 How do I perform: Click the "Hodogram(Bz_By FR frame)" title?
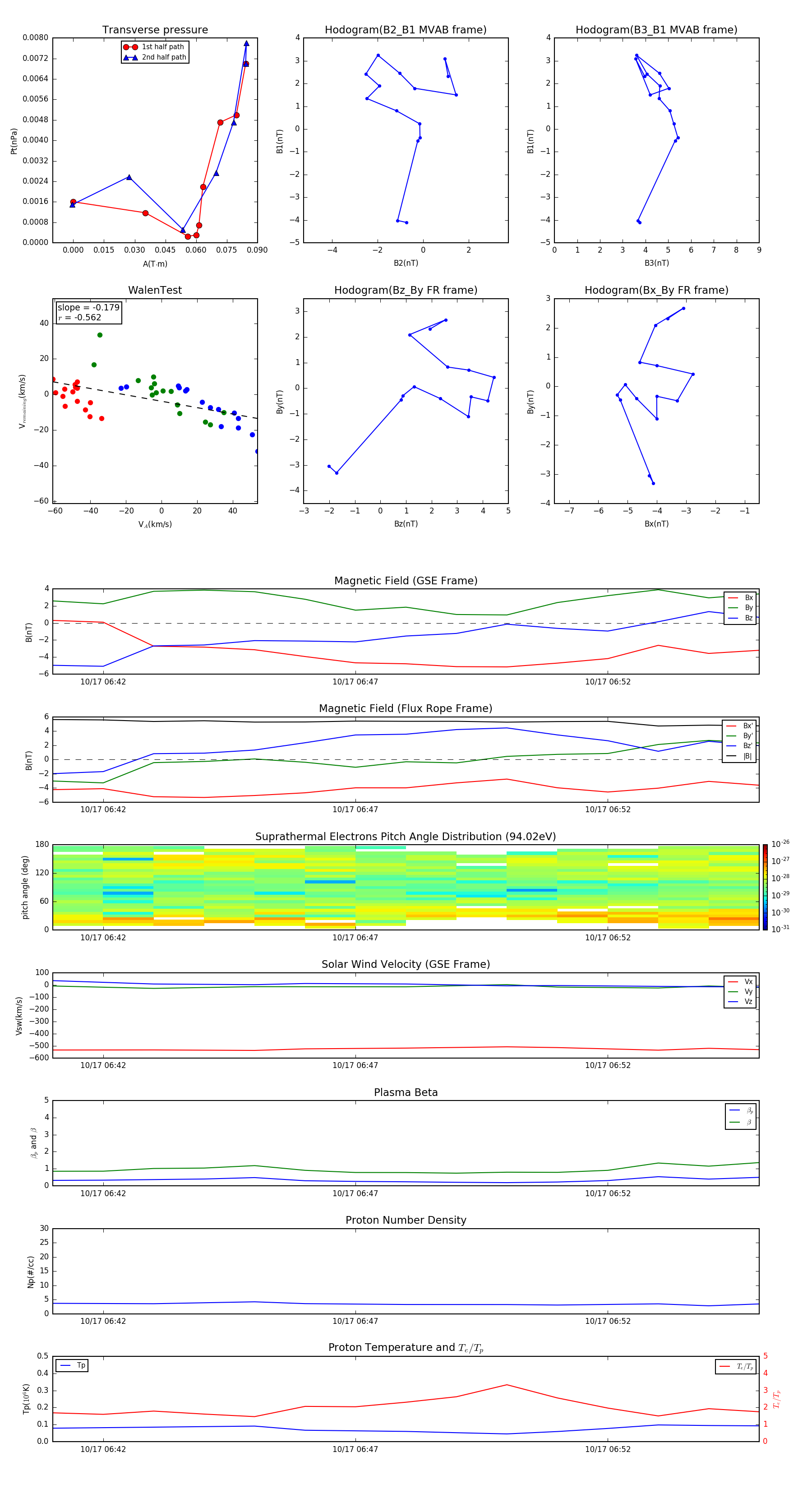click(x=406, y=290)
